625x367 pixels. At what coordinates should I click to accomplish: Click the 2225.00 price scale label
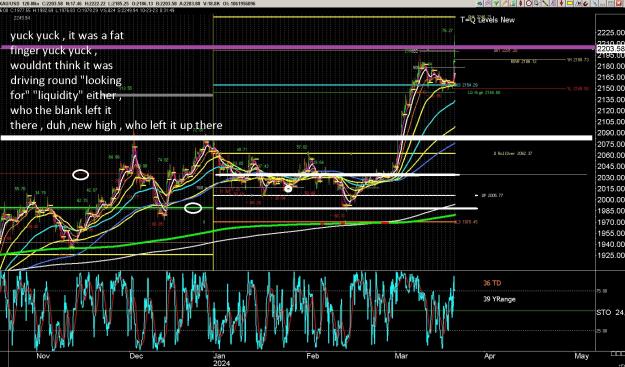click(x=610, y=33)
